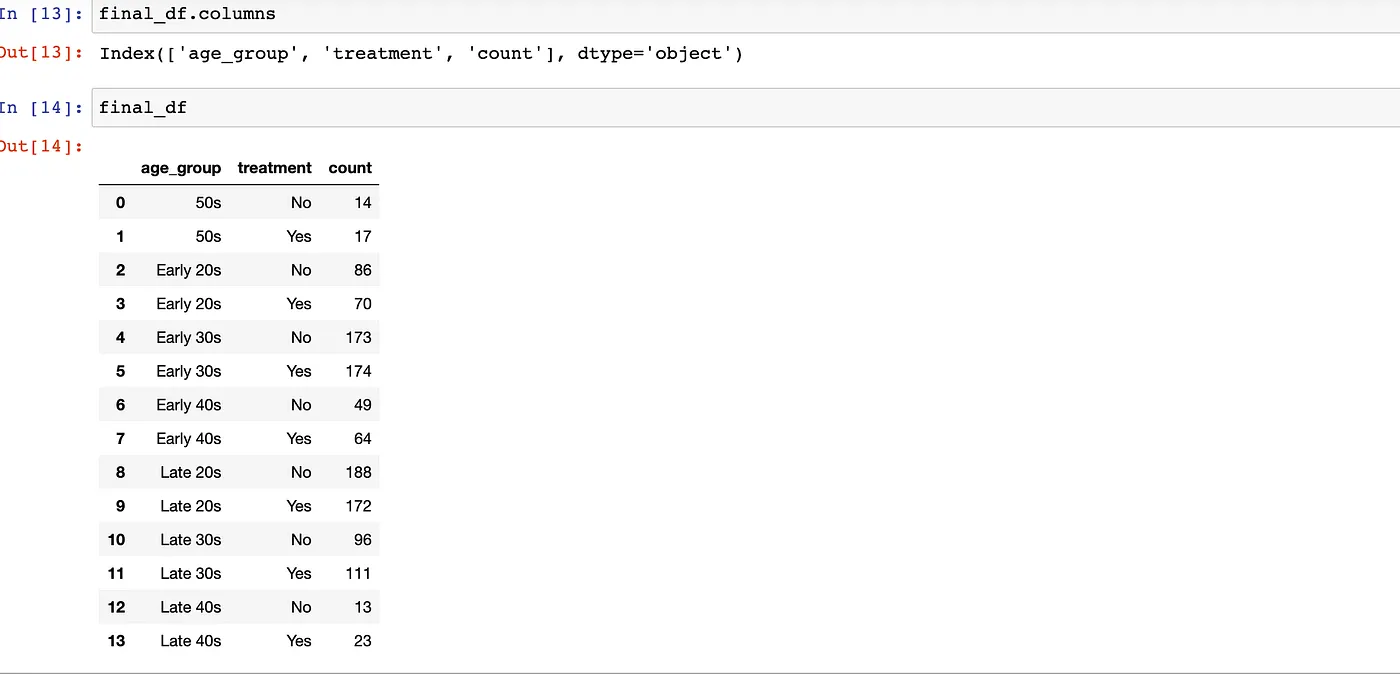
Task: Select row index 10 in the table
Action: coord(116,540)
